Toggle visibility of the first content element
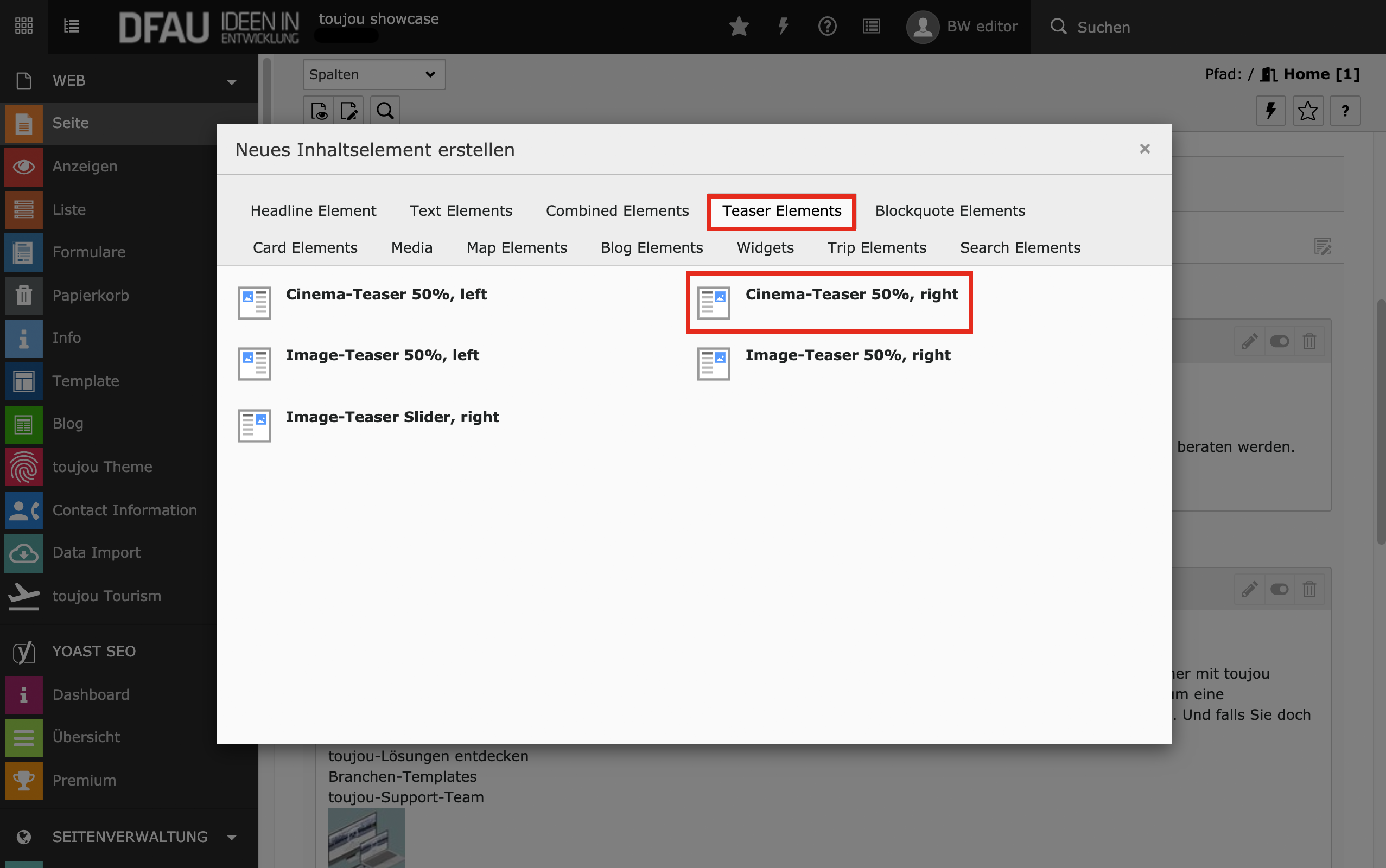This screenshot has width=1386, height=868. click(x=1279, y=342)
